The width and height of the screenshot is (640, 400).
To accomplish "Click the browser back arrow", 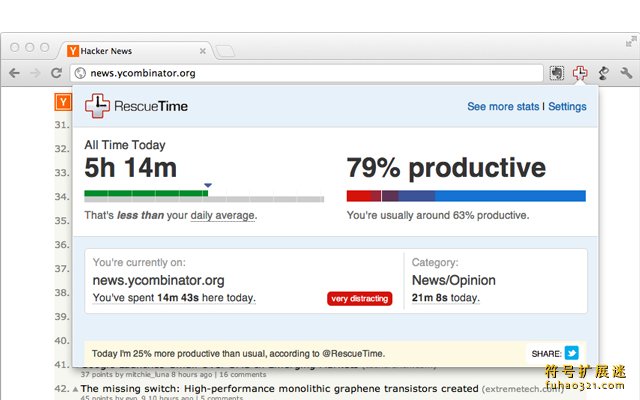I will (15, 73).
